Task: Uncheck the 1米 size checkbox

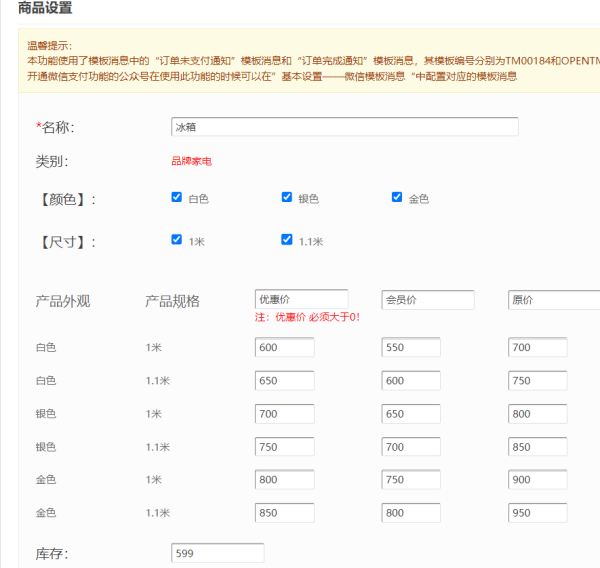Action: [x=176, y=240]
